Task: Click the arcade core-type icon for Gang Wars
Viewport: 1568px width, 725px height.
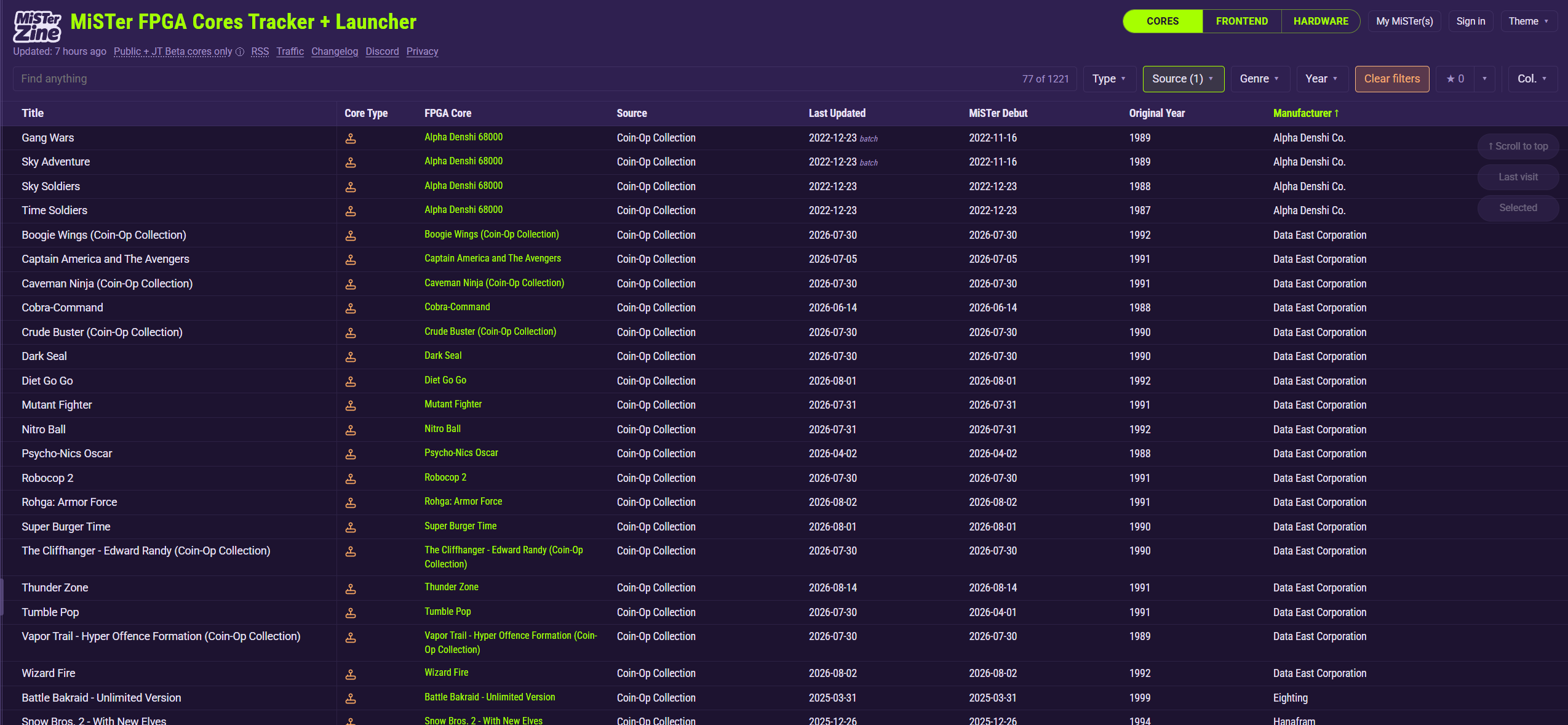Action: (x=351, y=138)
